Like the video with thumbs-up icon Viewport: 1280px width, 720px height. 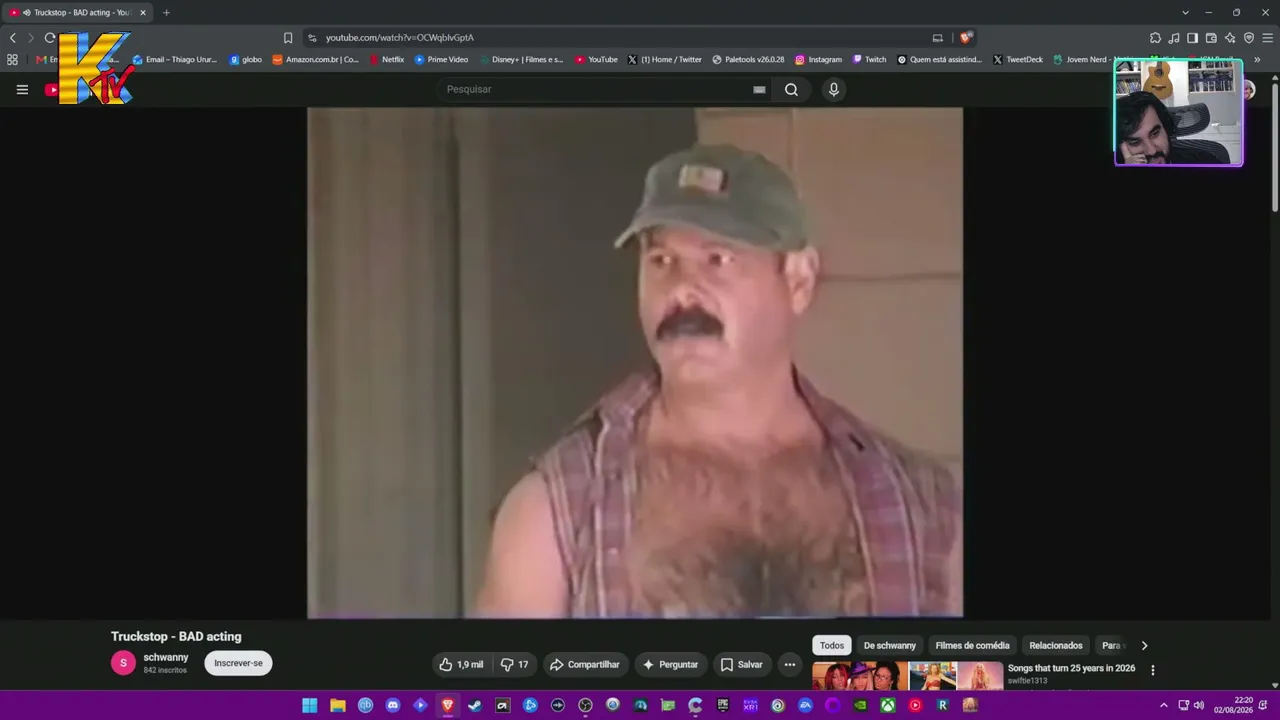[x=461, y=664]
